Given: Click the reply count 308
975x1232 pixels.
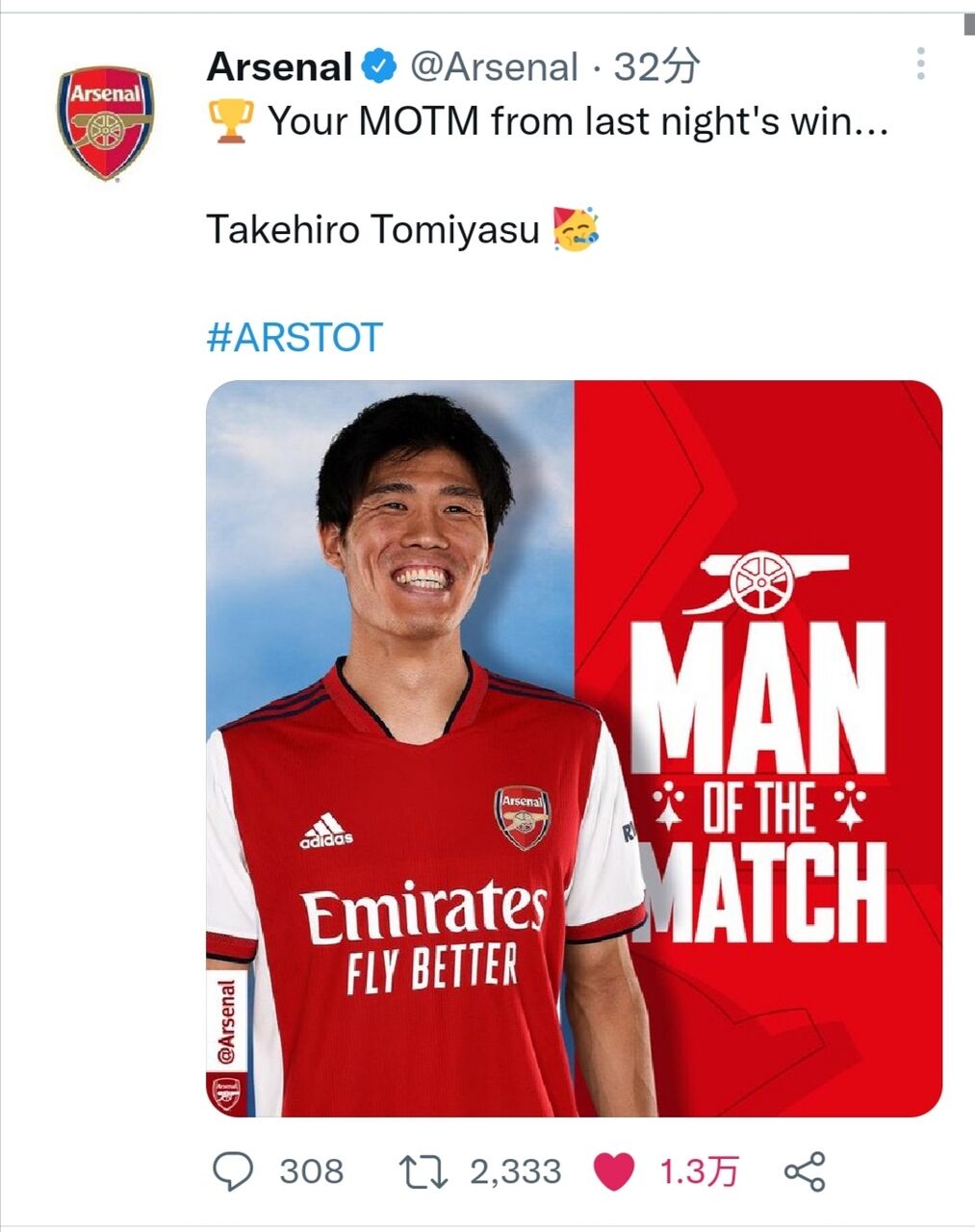Looking at the screenshot, I should point(311,1171).
